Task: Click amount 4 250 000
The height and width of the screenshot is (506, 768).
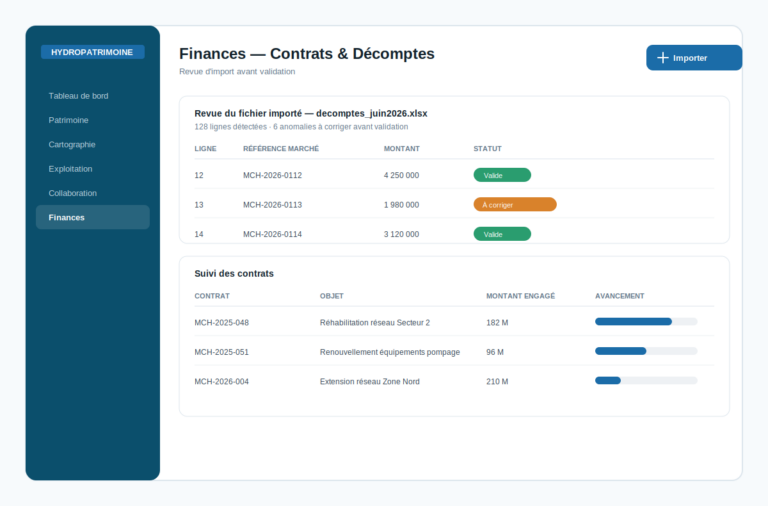Action: (401, 175)
